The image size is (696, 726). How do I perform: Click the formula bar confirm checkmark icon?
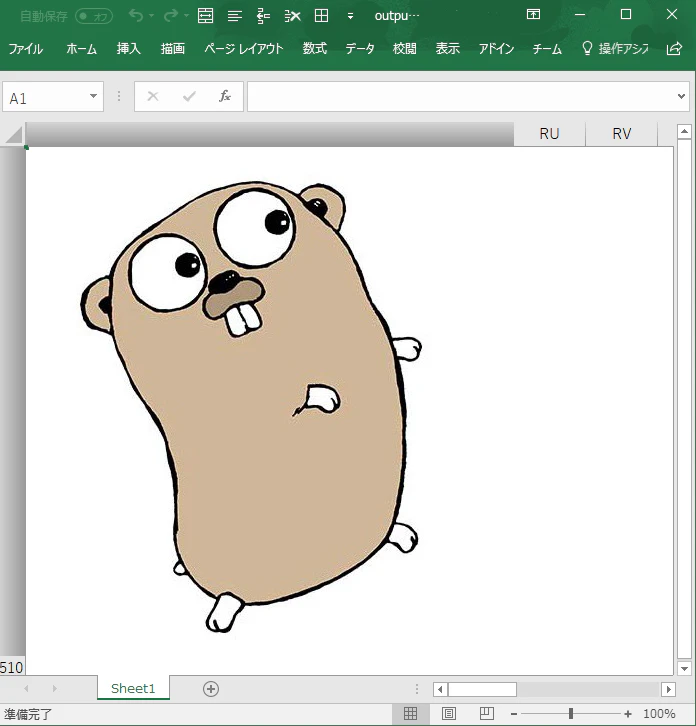point(189,96)
